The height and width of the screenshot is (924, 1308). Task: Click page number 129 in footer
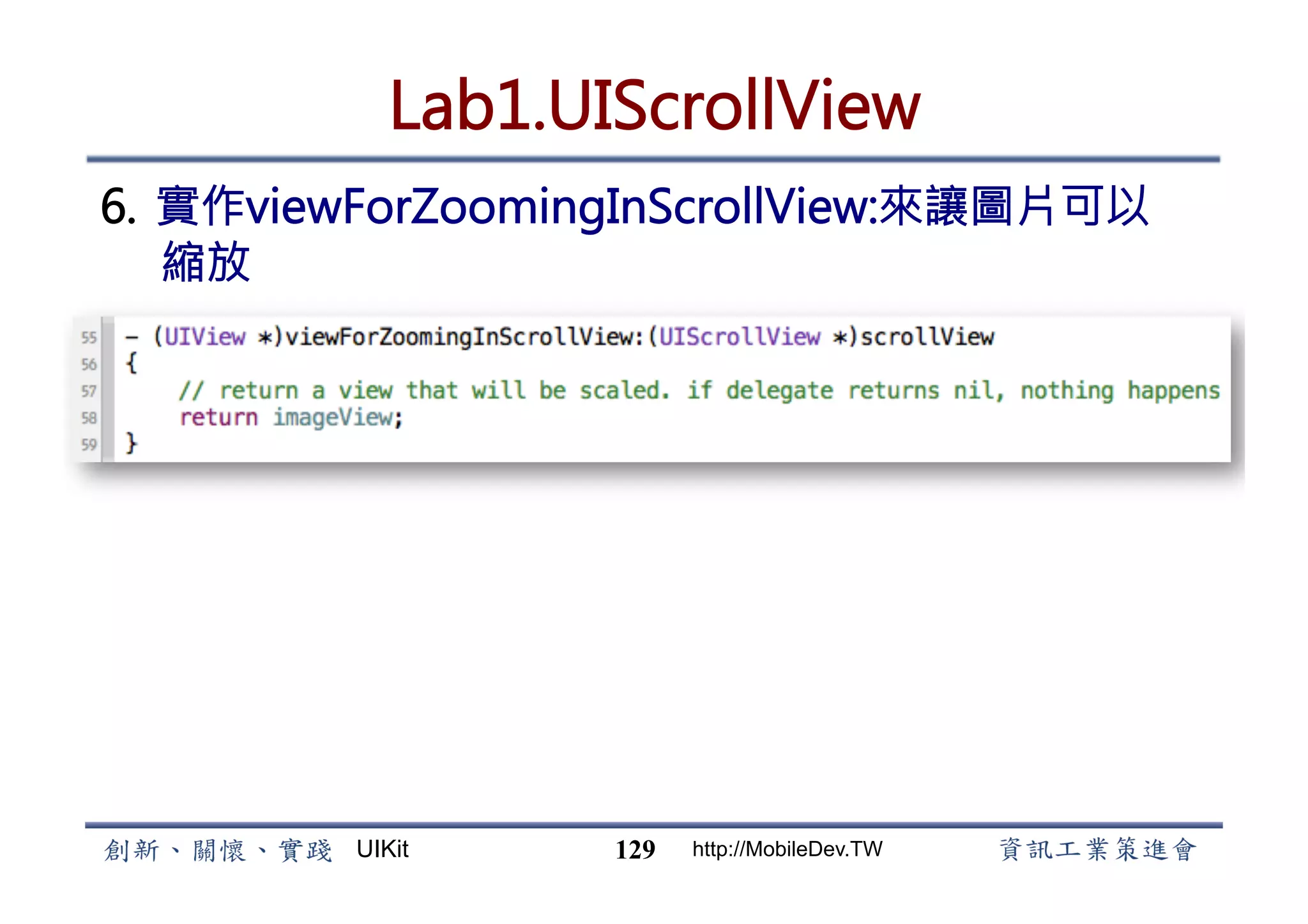(x=635, y=850)
